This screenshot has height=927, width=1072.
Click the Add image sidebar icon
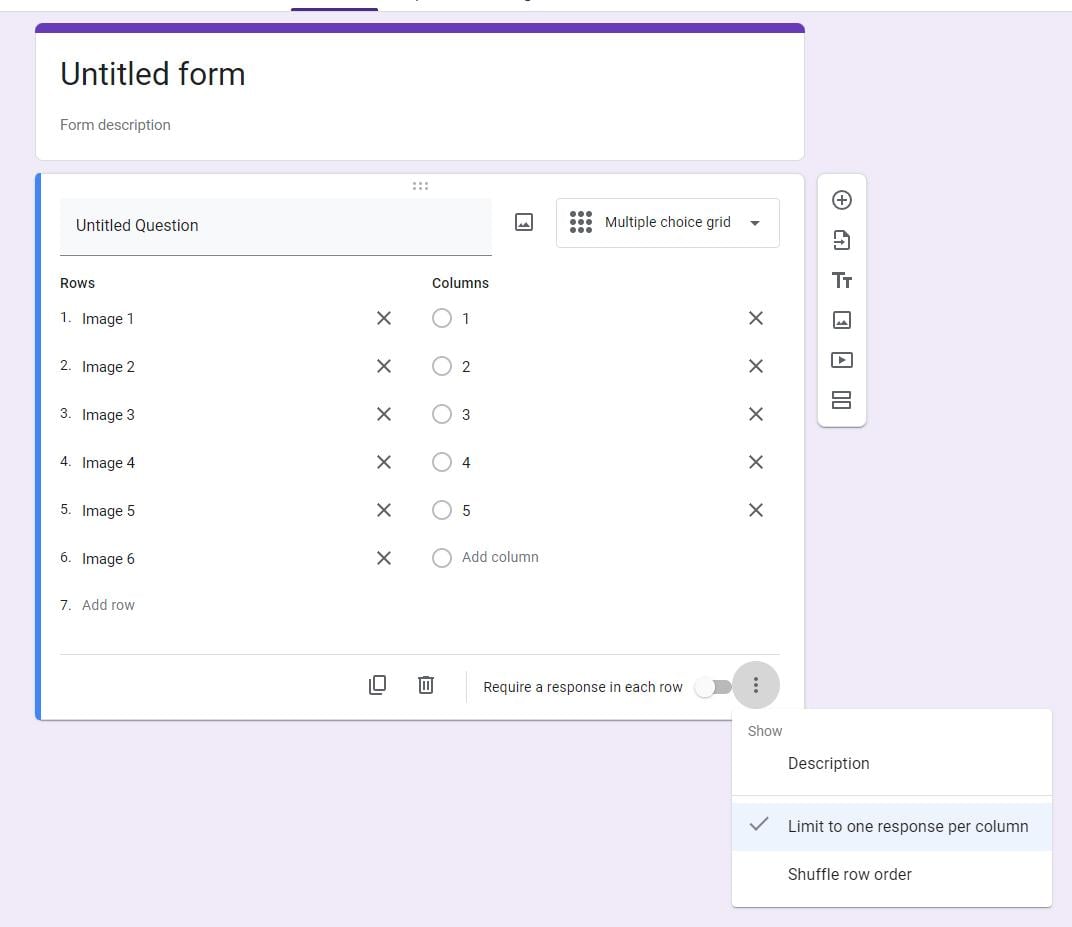coord(842,320)
